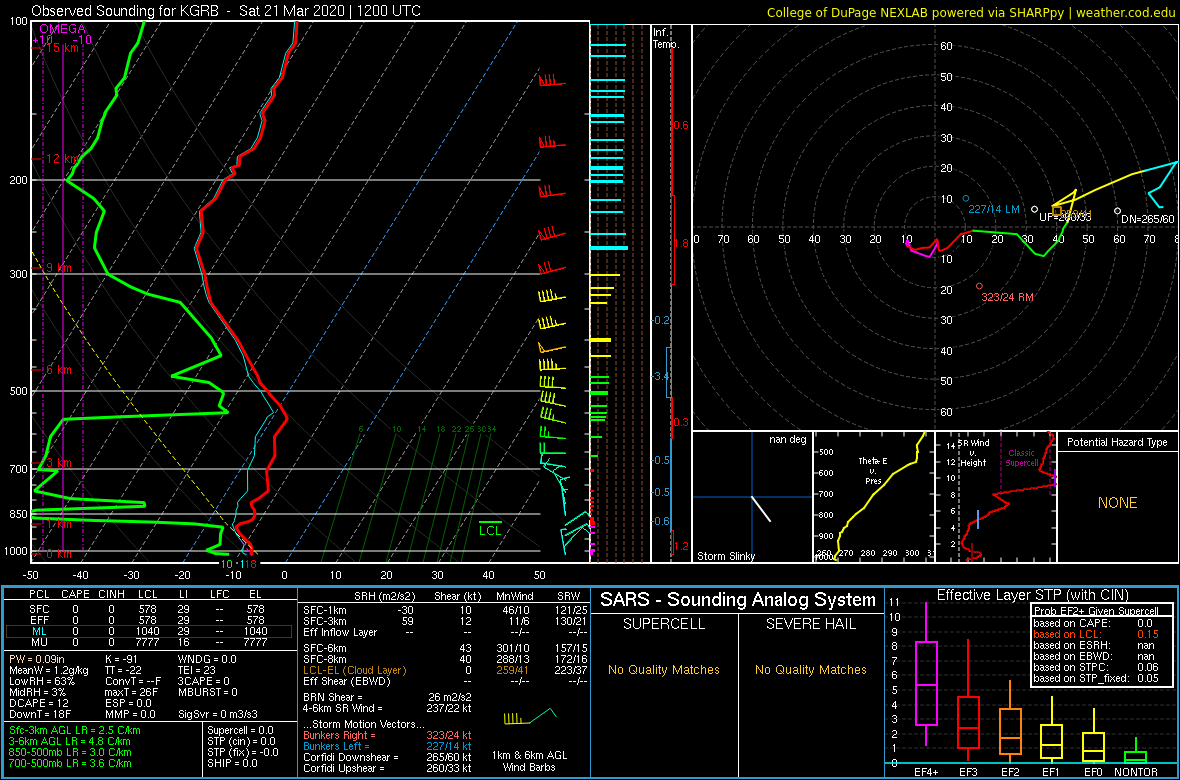Click the SUPERCELL column heading
Viewport: 1180px width, 780px height.
663,624
